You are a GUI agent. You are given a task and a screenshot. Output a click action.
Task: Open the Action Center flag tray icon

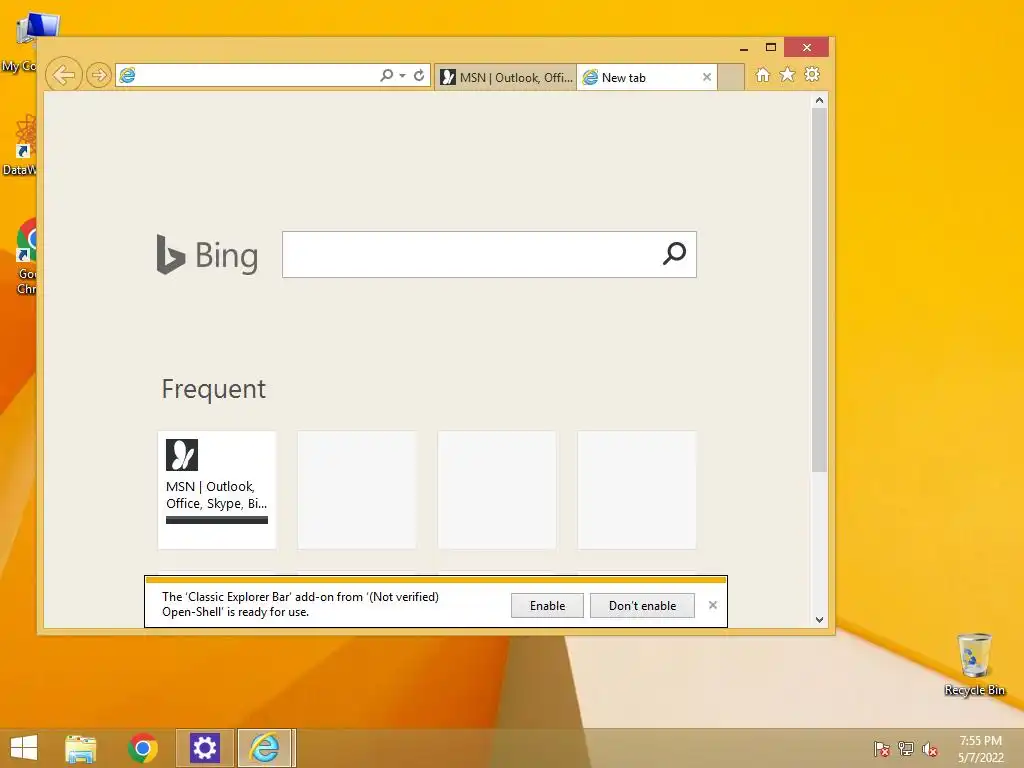tap(882, 749)
